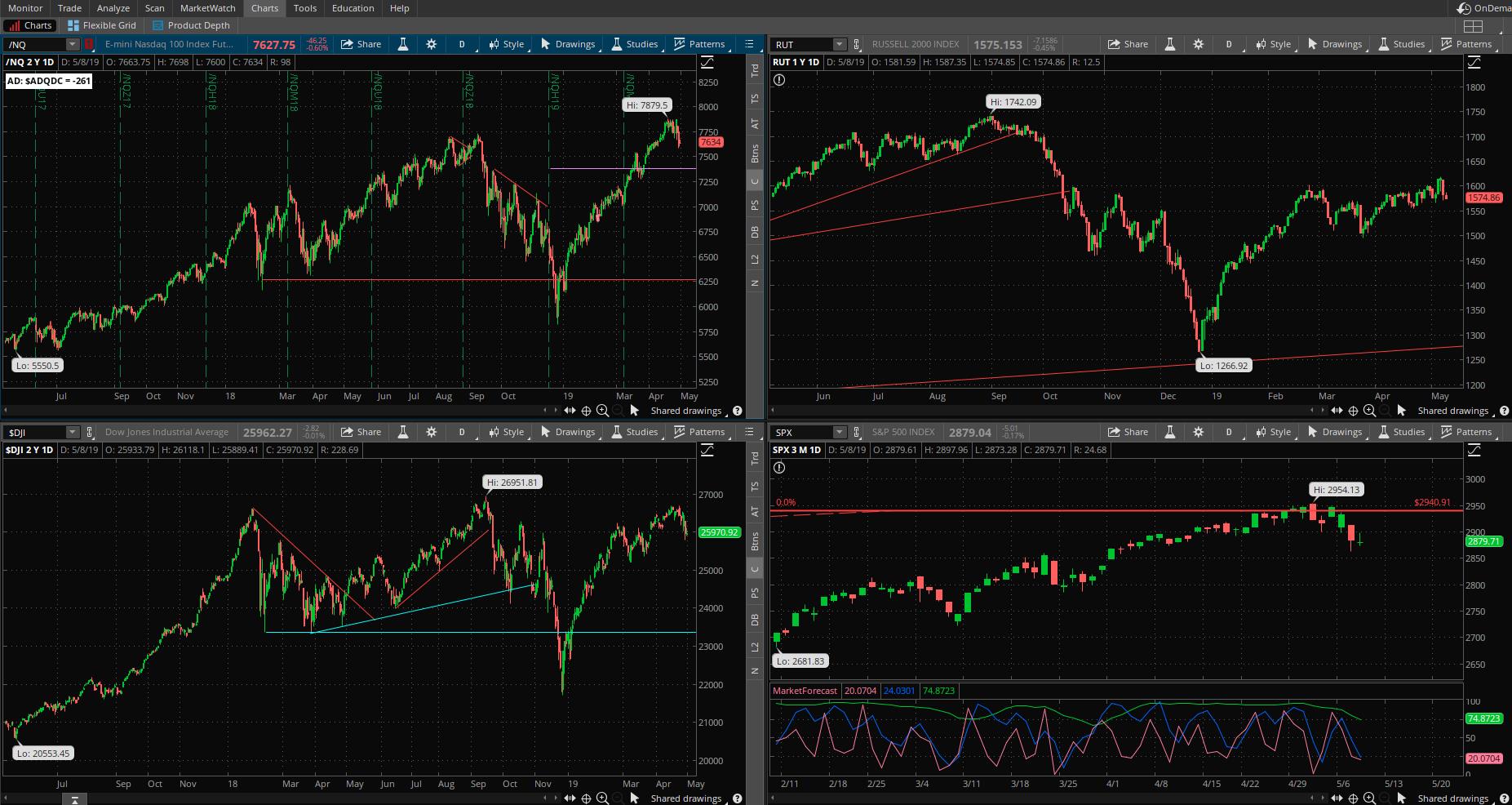Open Style dropdown in RUT chart toolbar

pyautogui.click(x=1273, y=44)
